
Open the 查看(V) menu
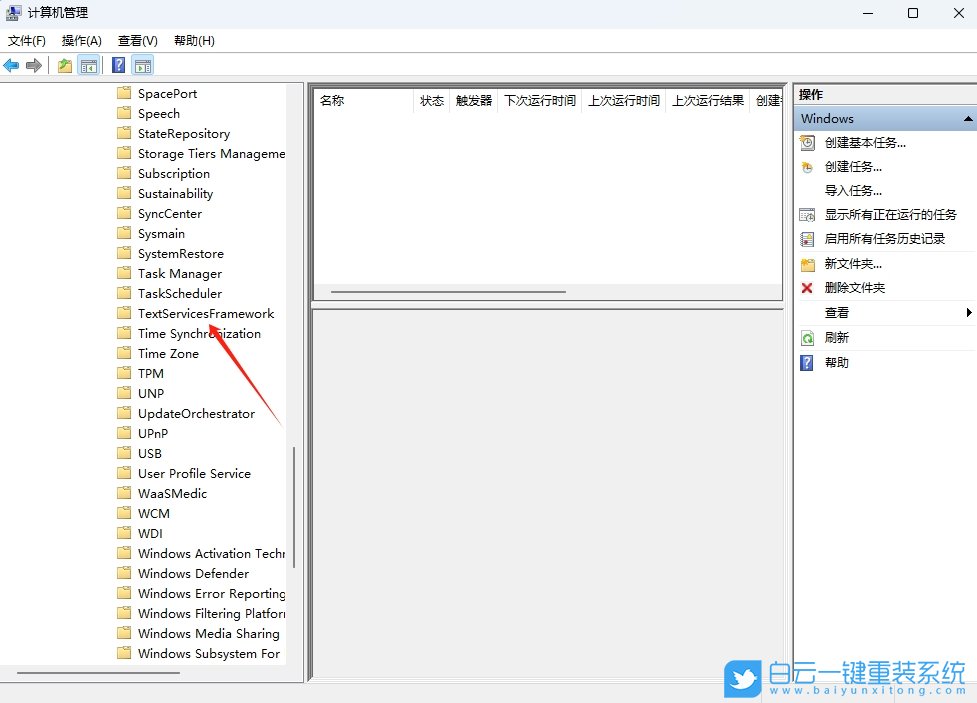pyautogui.click(x=137, y=41)
